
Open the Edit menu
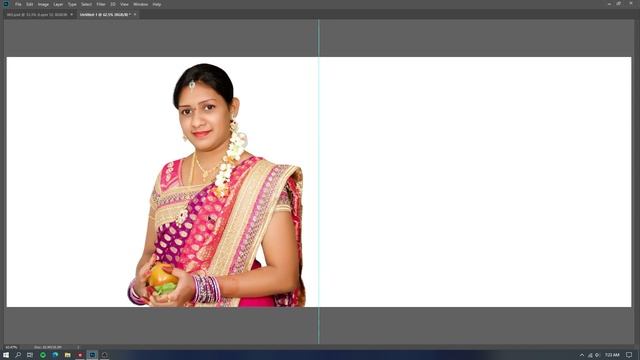(30, 4)
